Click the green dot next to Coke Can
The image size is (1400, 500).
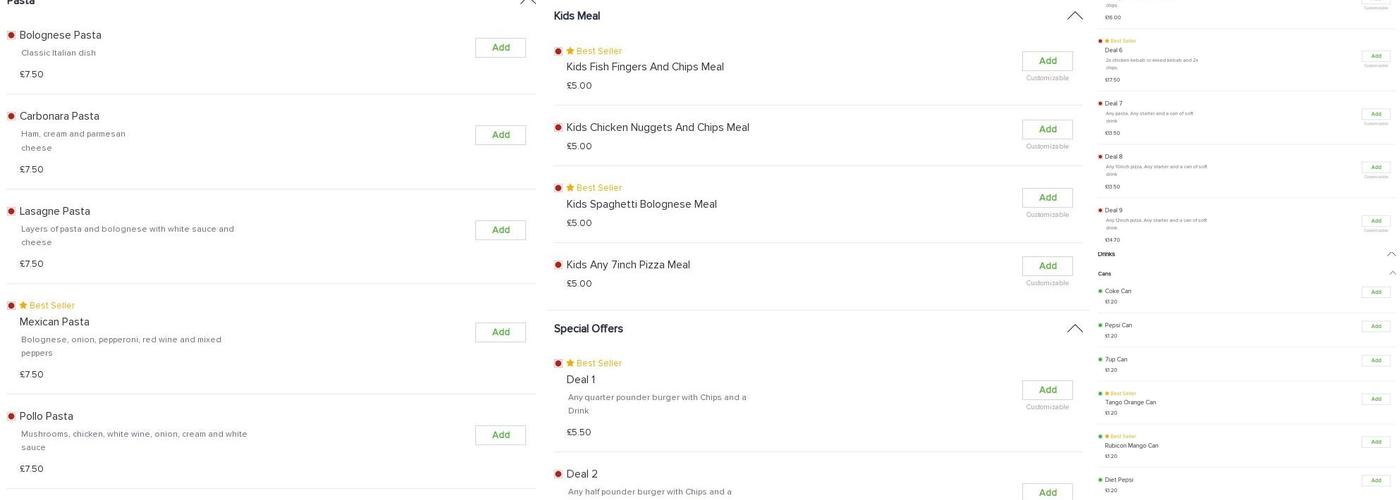pyautogui.click(x=1100, y=291)
